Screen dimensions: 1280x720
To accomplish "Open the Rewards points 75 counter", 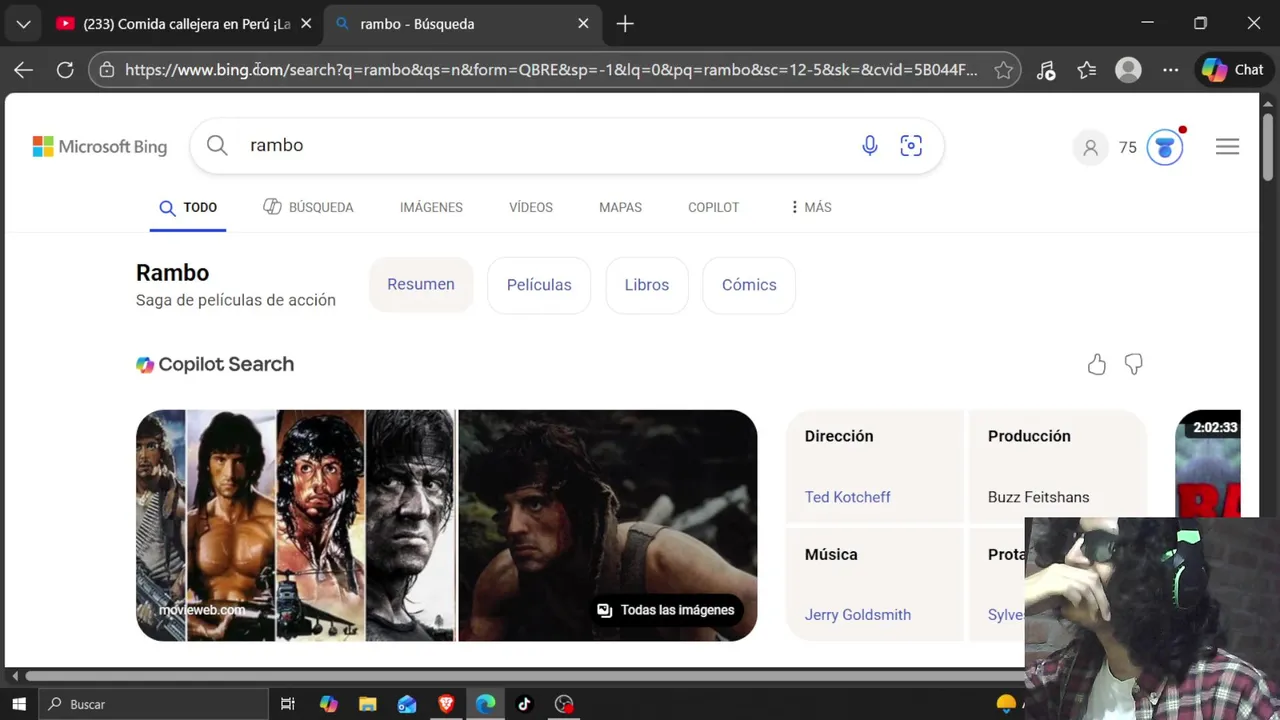I will (1128, 148).
